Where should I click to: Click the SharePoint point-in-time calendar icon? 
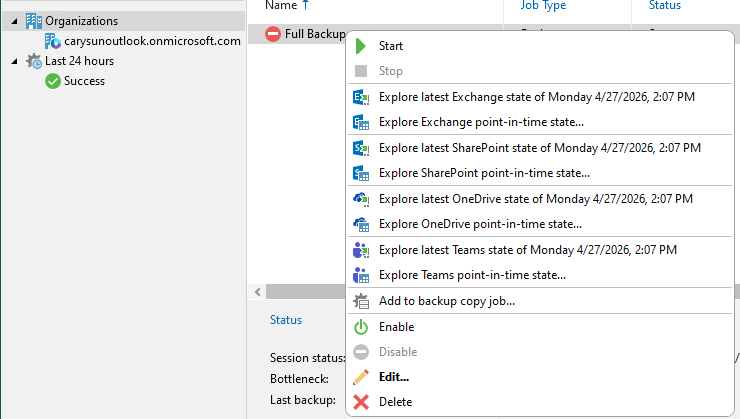coord(361,173)
